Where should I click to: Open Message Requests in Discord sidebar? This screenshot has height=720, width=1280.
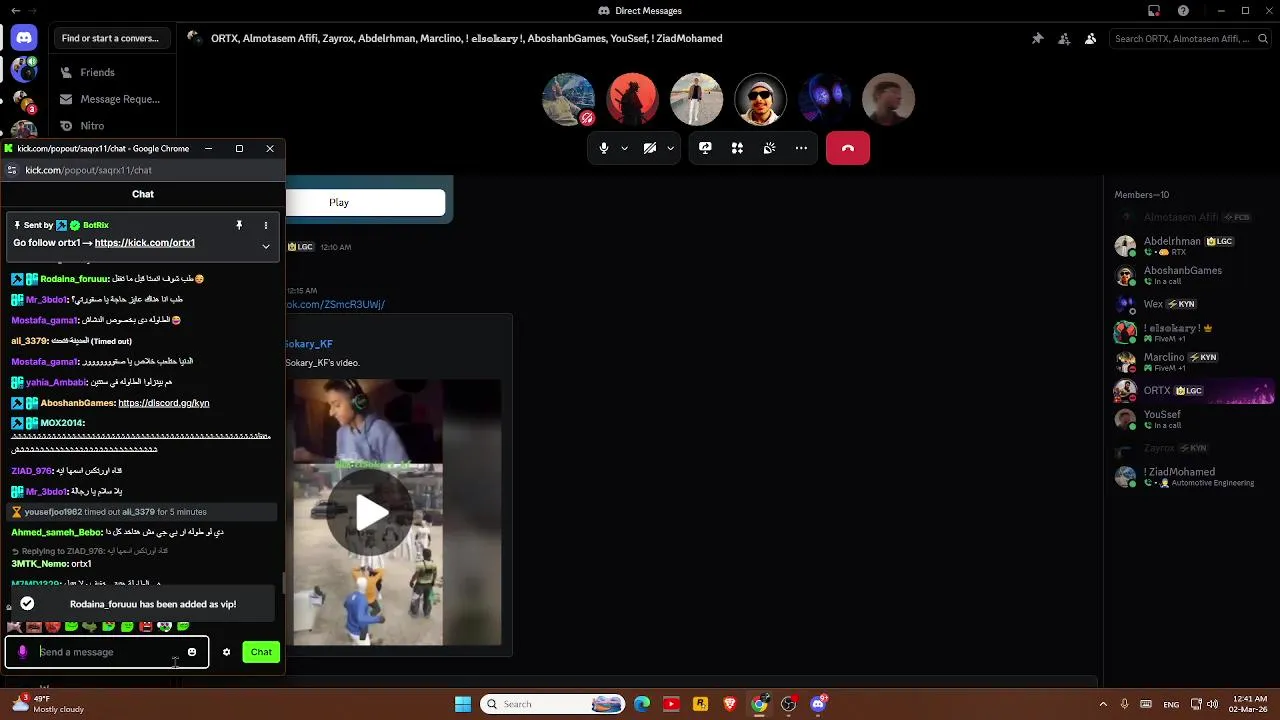pyautogui.click(x=110, y=99)
